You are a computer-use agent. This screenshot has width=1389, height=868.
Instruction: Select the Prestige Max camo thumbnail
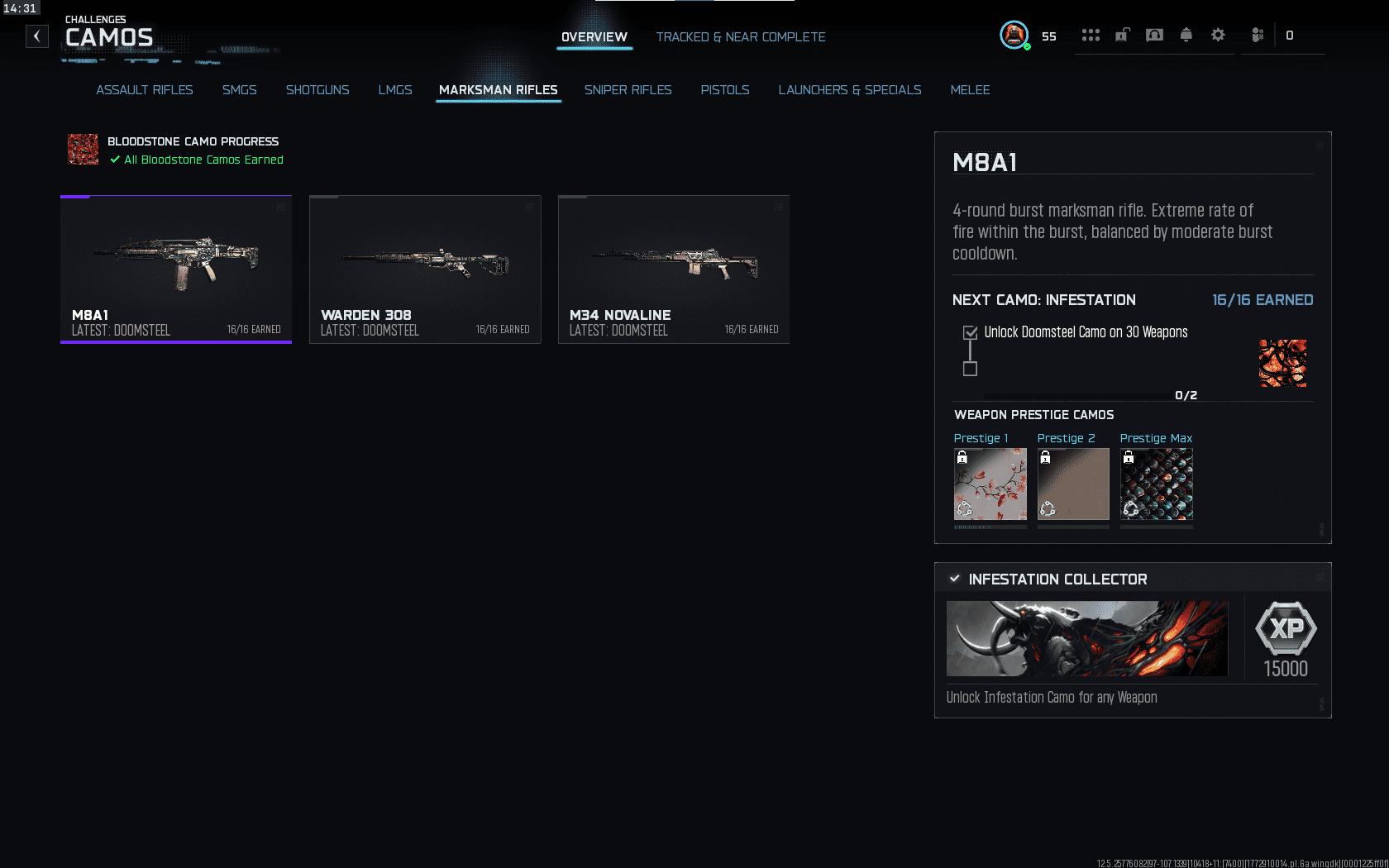(x=1157, y=484)
